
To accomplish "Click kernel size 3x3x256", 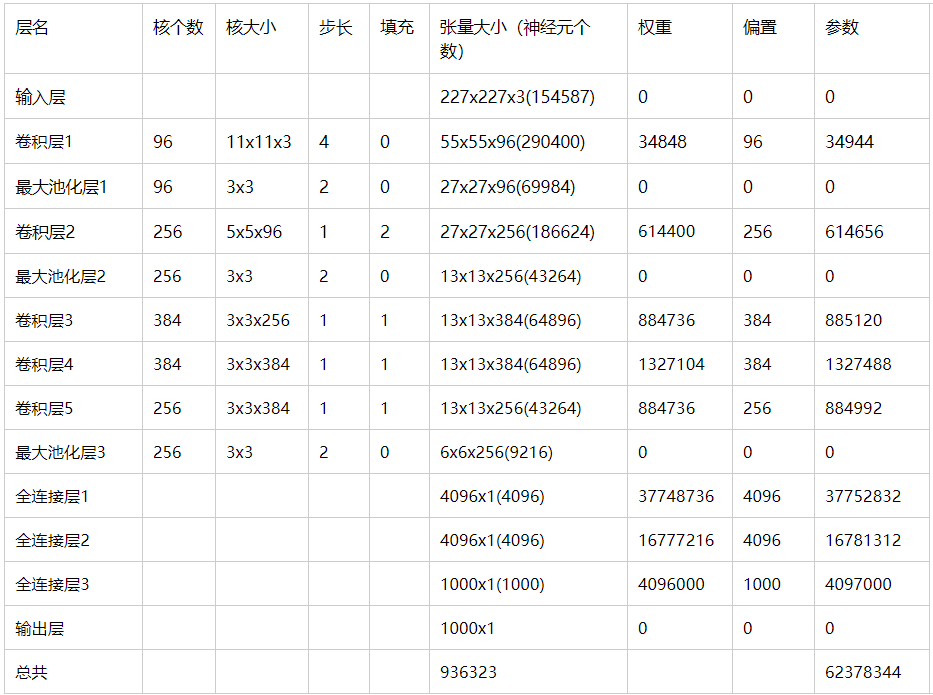I will click(x=258, y=320).
